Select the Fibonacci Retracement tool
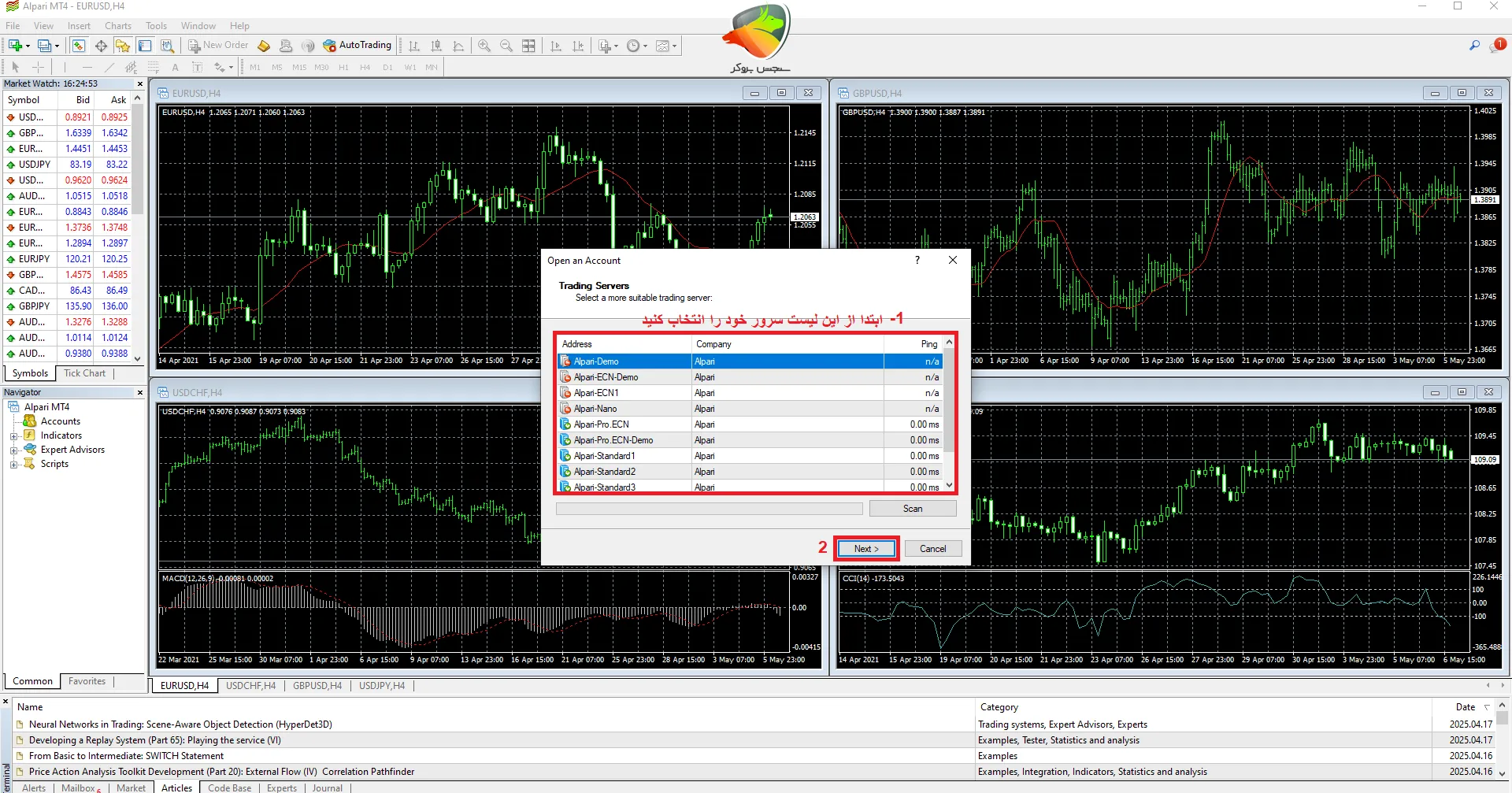The height and width of the screenshot is (793, 1512). [x=154, y=67]
